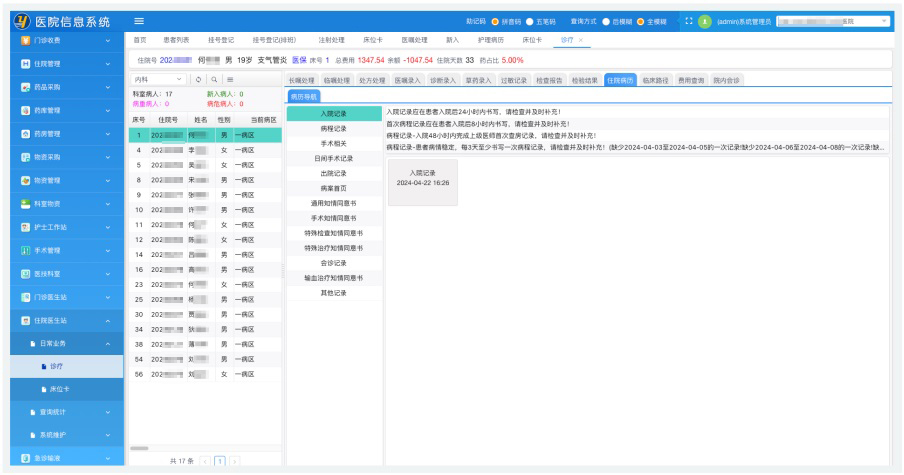
Task: Select 病案首页 in record navigation
Action: click(x=334, y=189)
